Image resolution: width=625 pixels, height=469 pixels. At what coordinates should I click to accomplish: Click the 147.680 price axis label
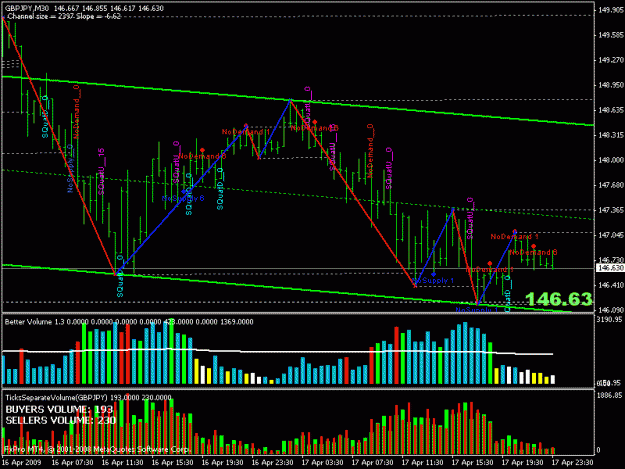(610, 185)
